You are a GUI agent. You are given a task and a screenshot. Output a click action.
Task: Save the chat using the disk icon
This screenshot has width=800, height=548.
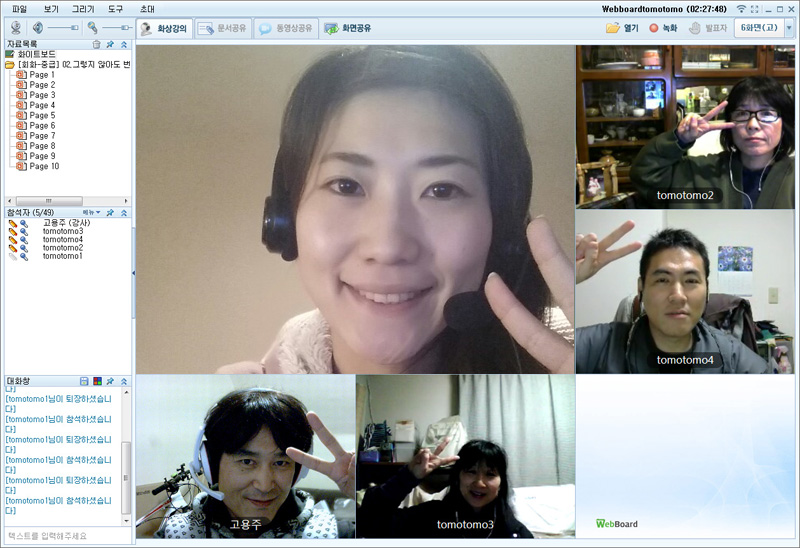[84, 381]
